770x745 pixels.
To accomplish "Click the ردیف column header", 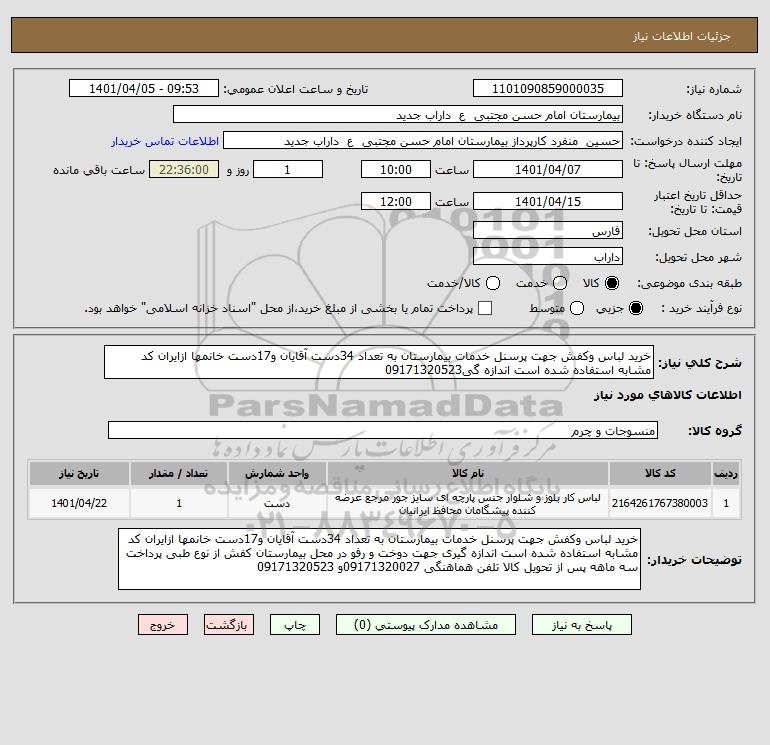I will coord(726,473).
